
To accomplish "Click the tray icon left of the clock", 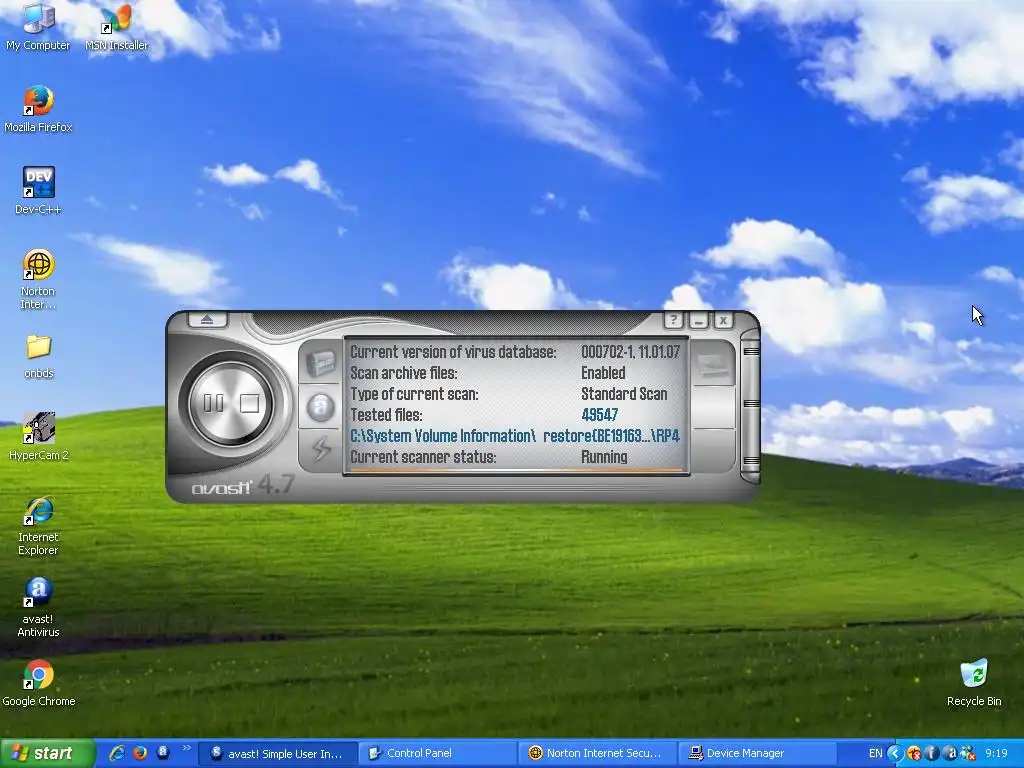I will (968, 754).
